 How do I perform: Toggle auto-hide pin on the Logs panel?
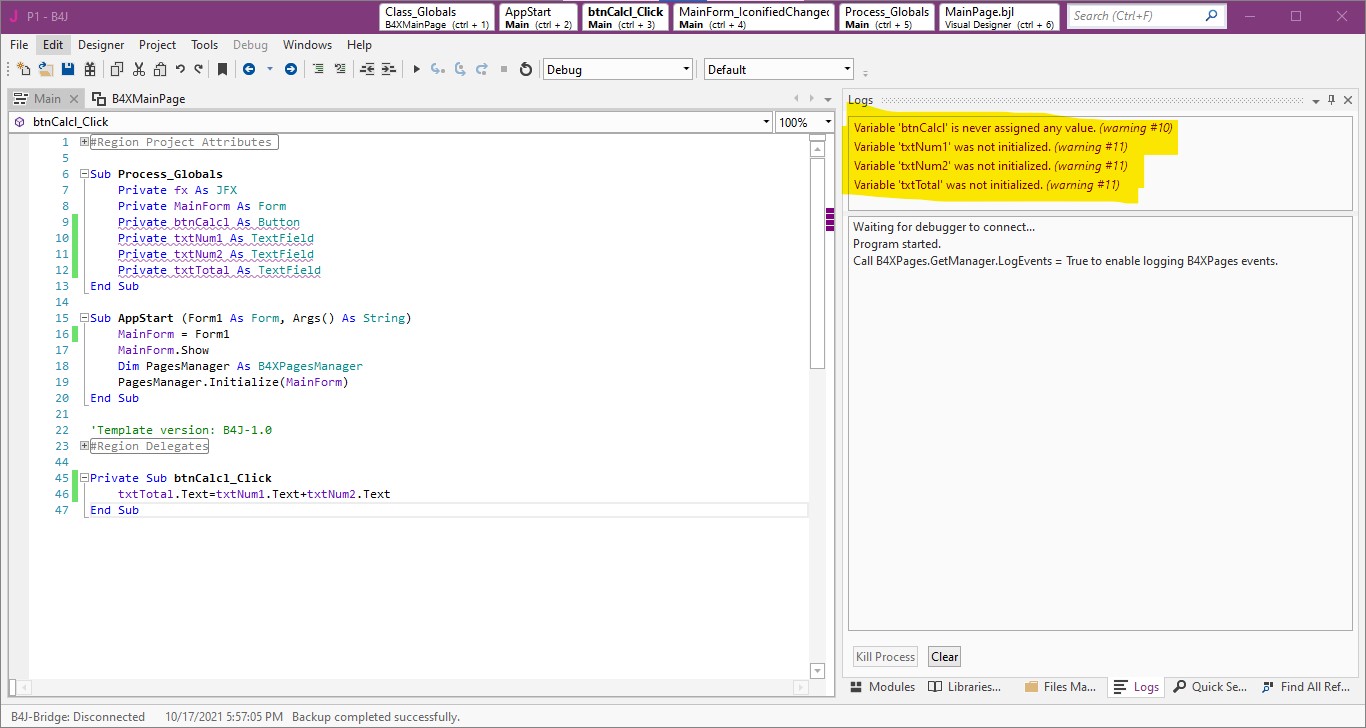pos(1331,100)
